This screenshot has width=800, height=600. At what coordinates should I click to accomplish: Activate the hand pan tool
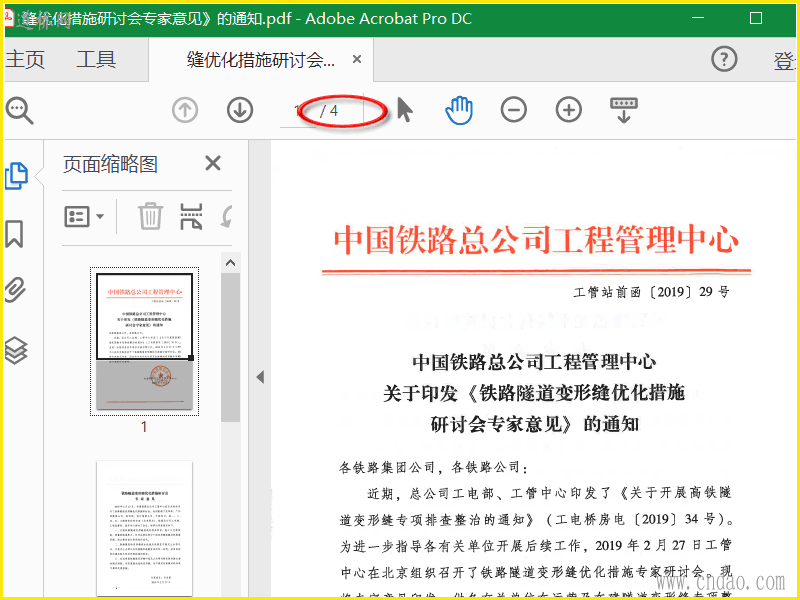point(459,110)
